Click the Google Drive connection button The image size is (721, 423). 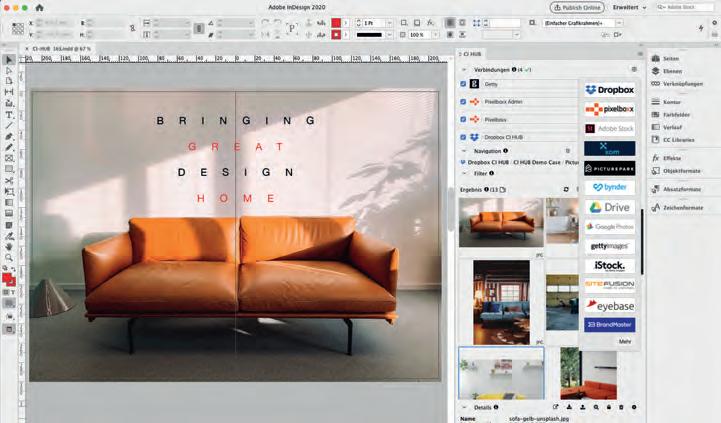pos(610,207)
